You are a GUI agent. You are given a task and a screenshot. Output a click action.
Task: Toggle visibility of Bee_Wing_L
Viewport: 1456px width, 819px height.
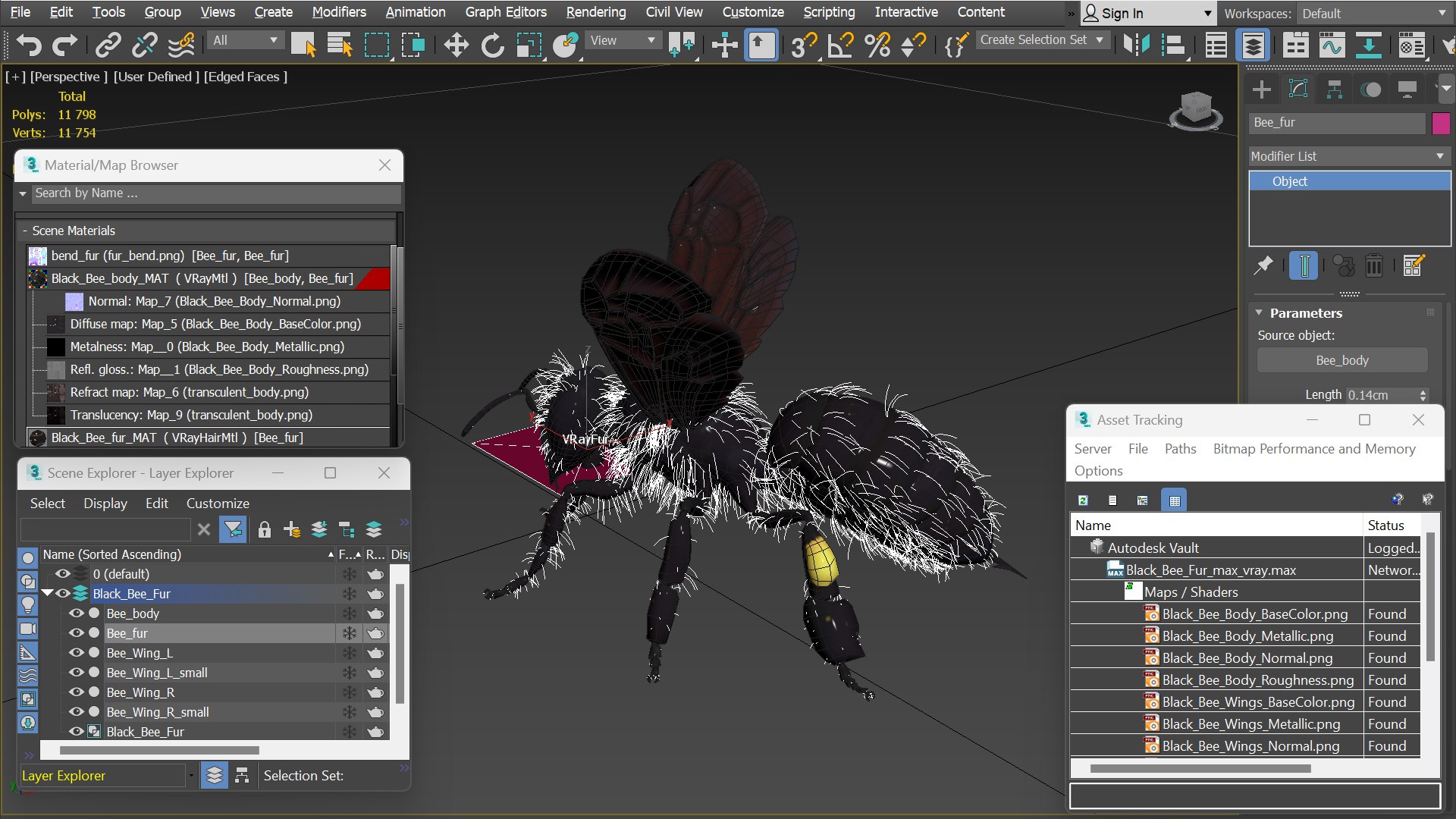pyautogui.click(x=77, y=653)
